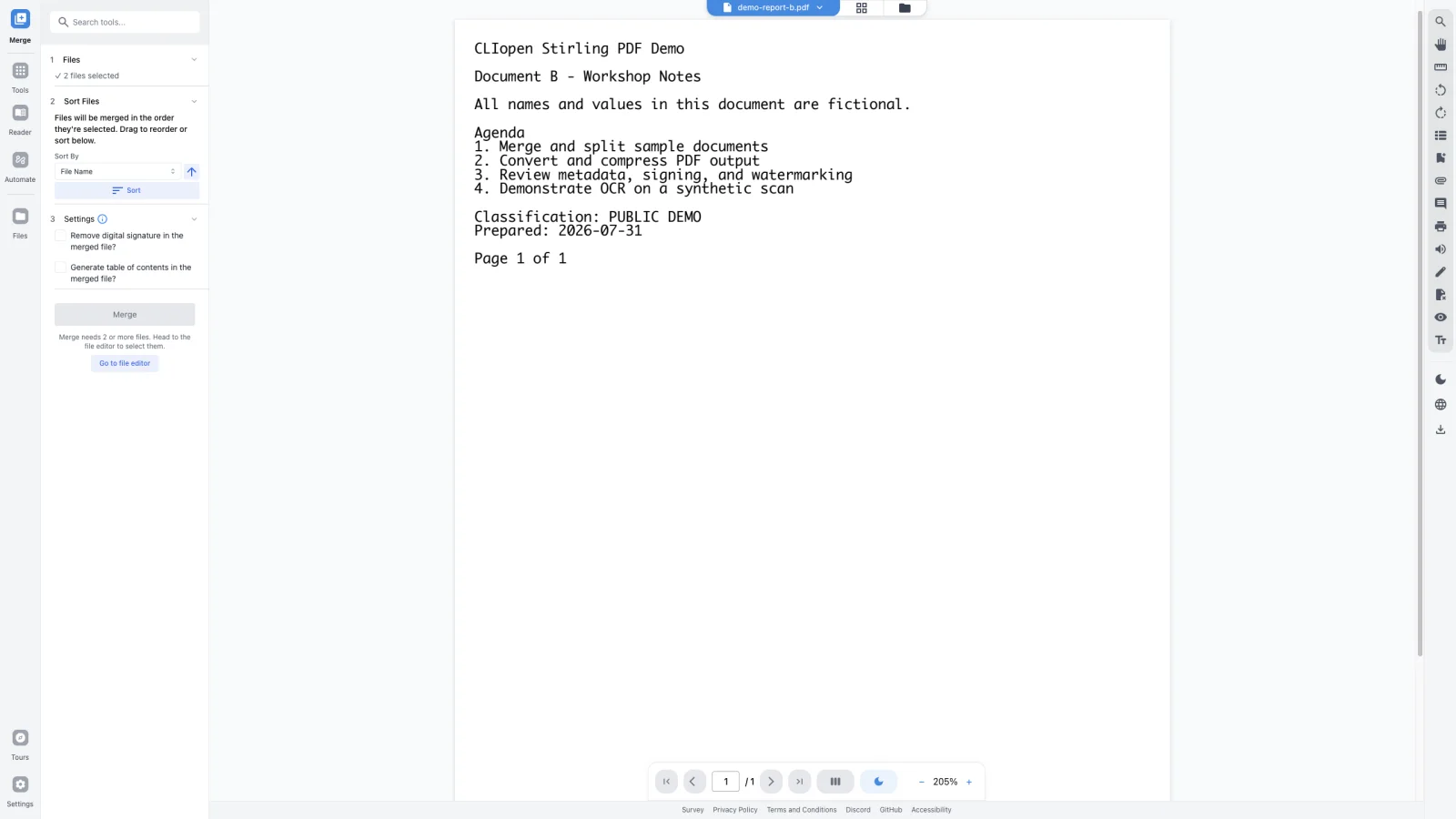Click the '2 files selected' status text

tap(91, 76)
